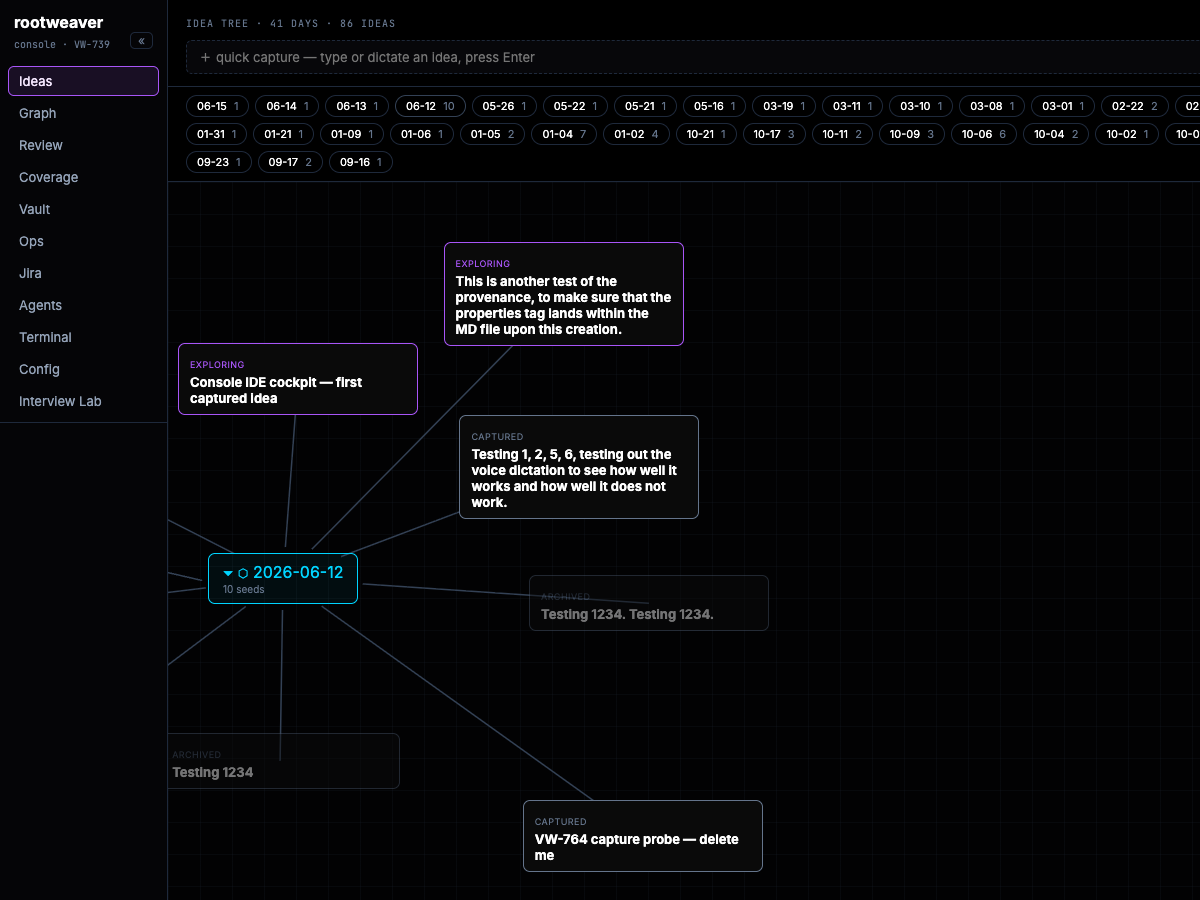Open the voice dictation test idea card
Screen dimensions: 1200x900
click(579, 467)
